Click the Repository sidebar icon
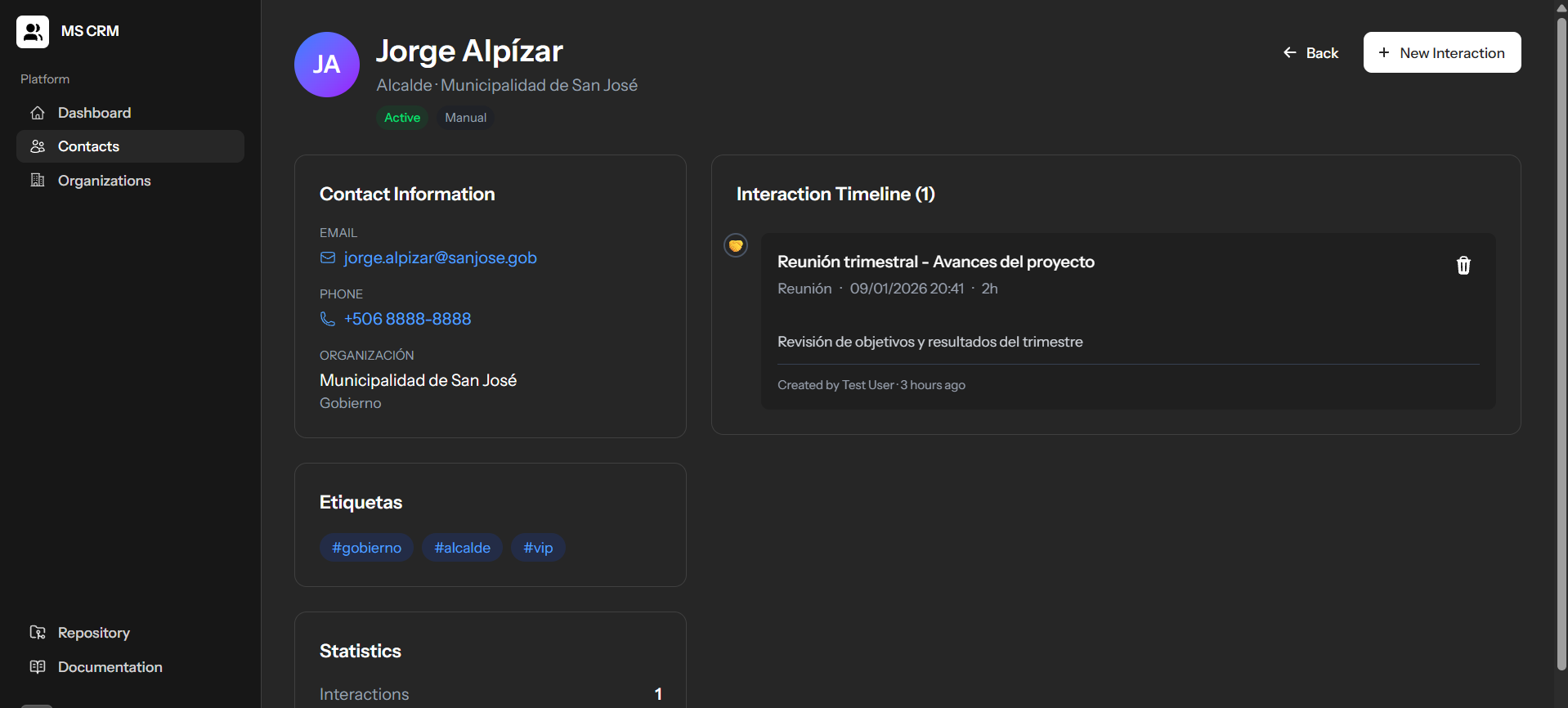Image resolution: width=1568 pixels, height=708 pixels. coord(38,633)
